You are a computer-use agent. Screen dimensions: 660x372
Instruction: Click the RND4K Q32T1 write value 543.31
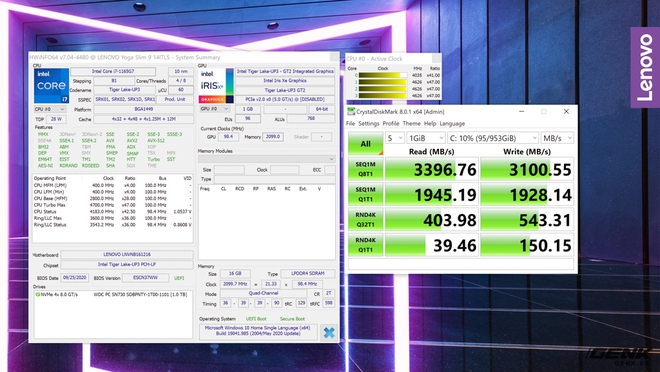point(527,220)
